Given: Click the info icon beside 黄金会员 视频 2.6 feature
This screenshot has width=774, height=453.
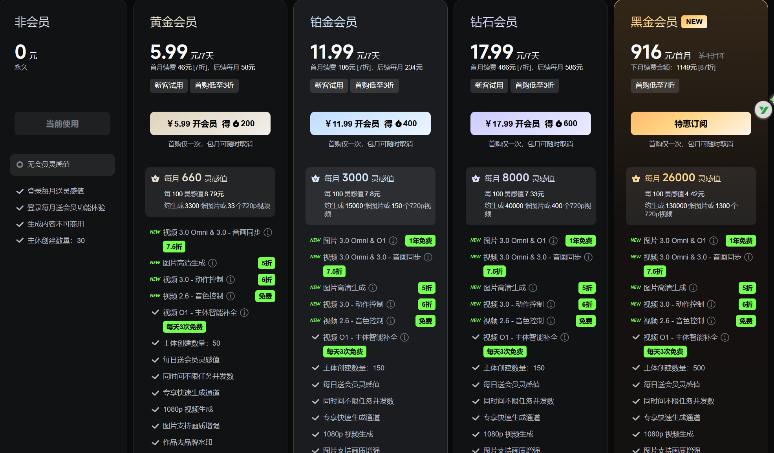Looking at the screenshot, I should click(232, 296).
